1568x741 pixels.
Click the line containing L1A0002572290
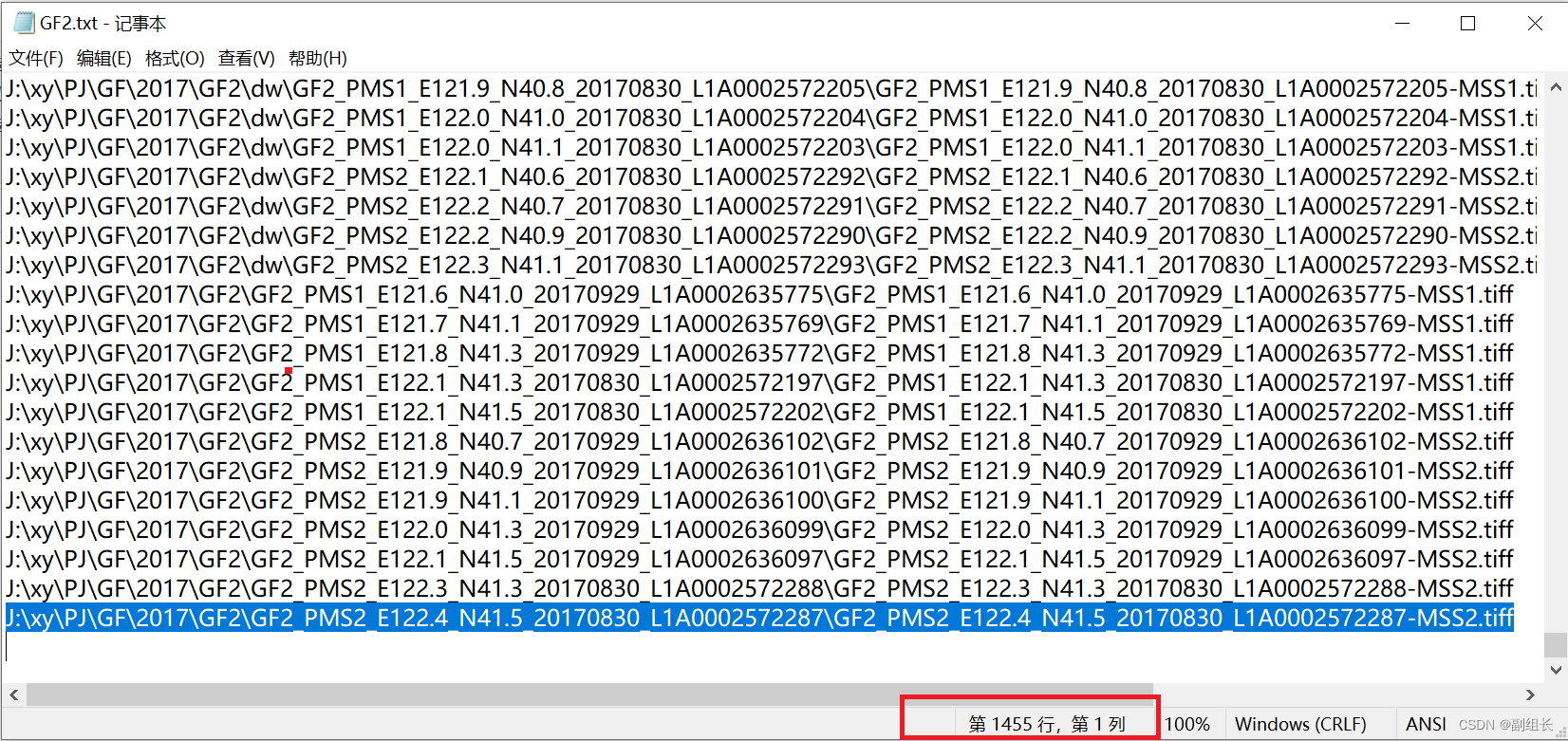[772, 236]
